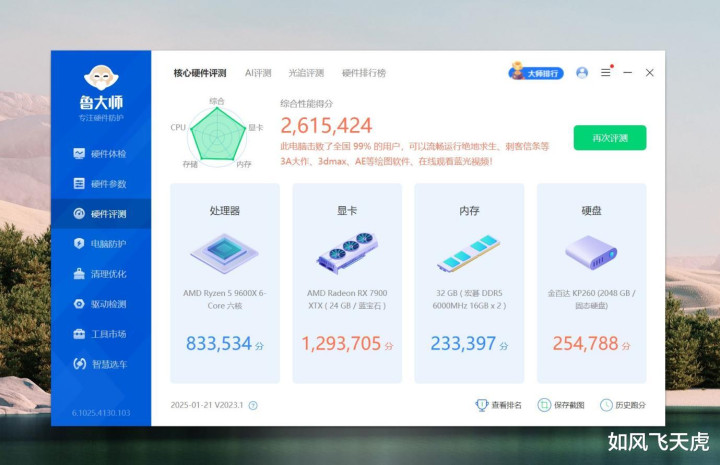Click the AMD Radeon RX 7900 XTX text
Screen dimensions: 720x465
click(x=347, y=299)
